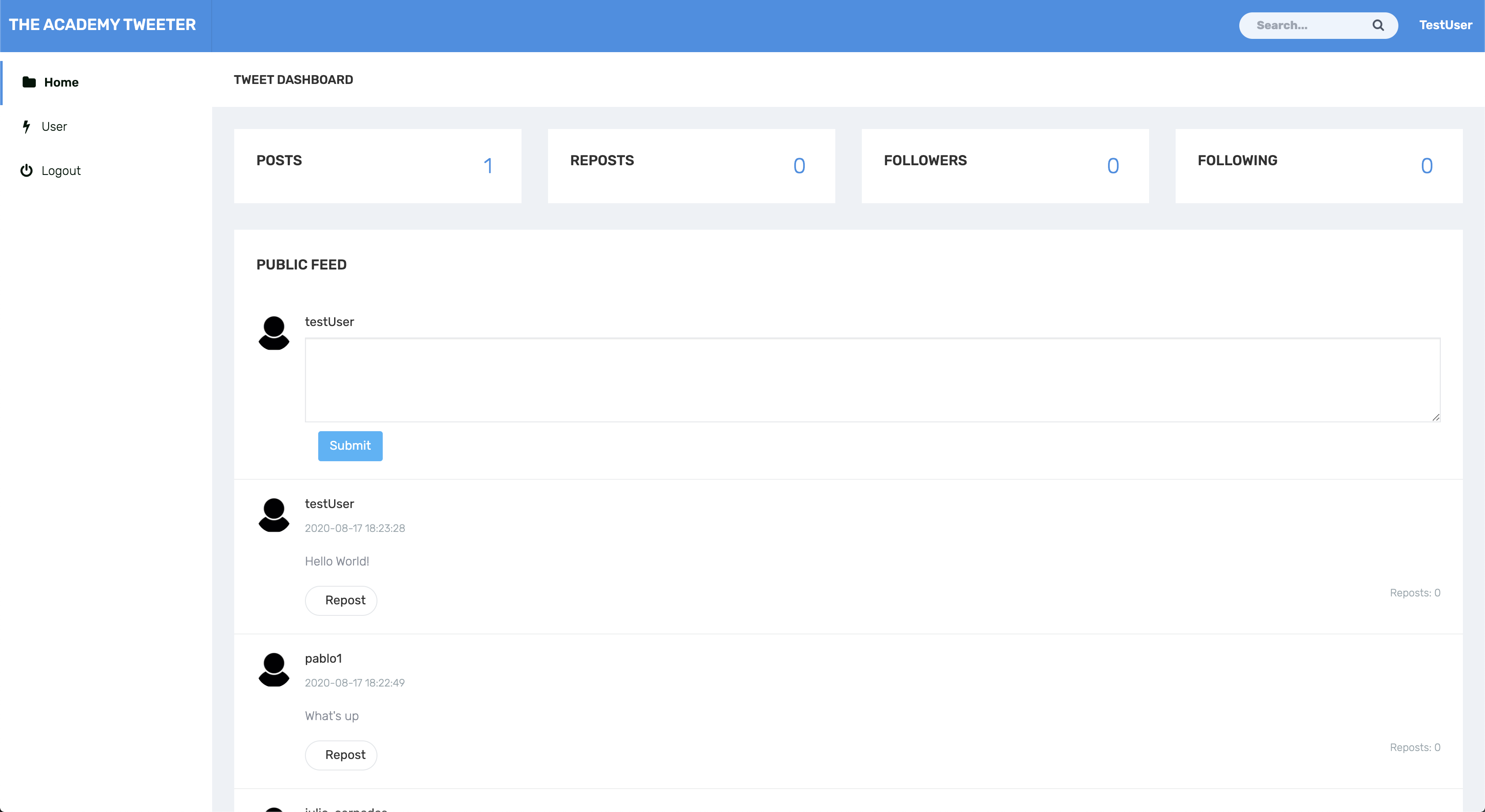Click pablo1's profile avatar

coord(274,670)
